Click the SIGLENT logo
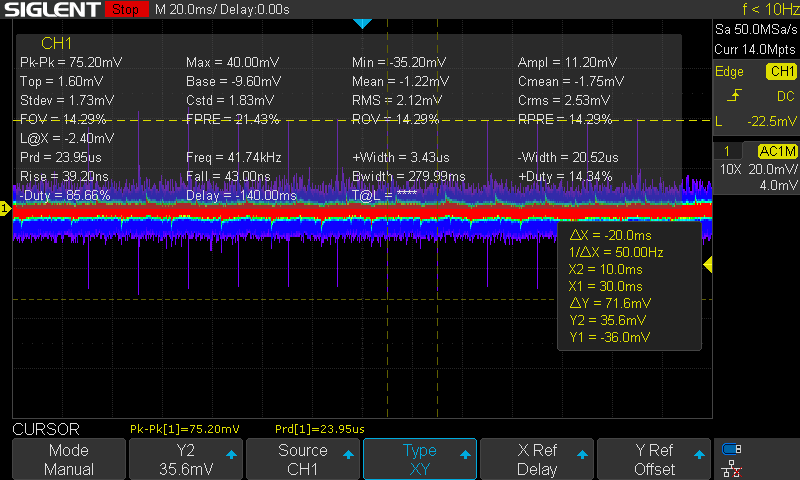 coord(52,9)
